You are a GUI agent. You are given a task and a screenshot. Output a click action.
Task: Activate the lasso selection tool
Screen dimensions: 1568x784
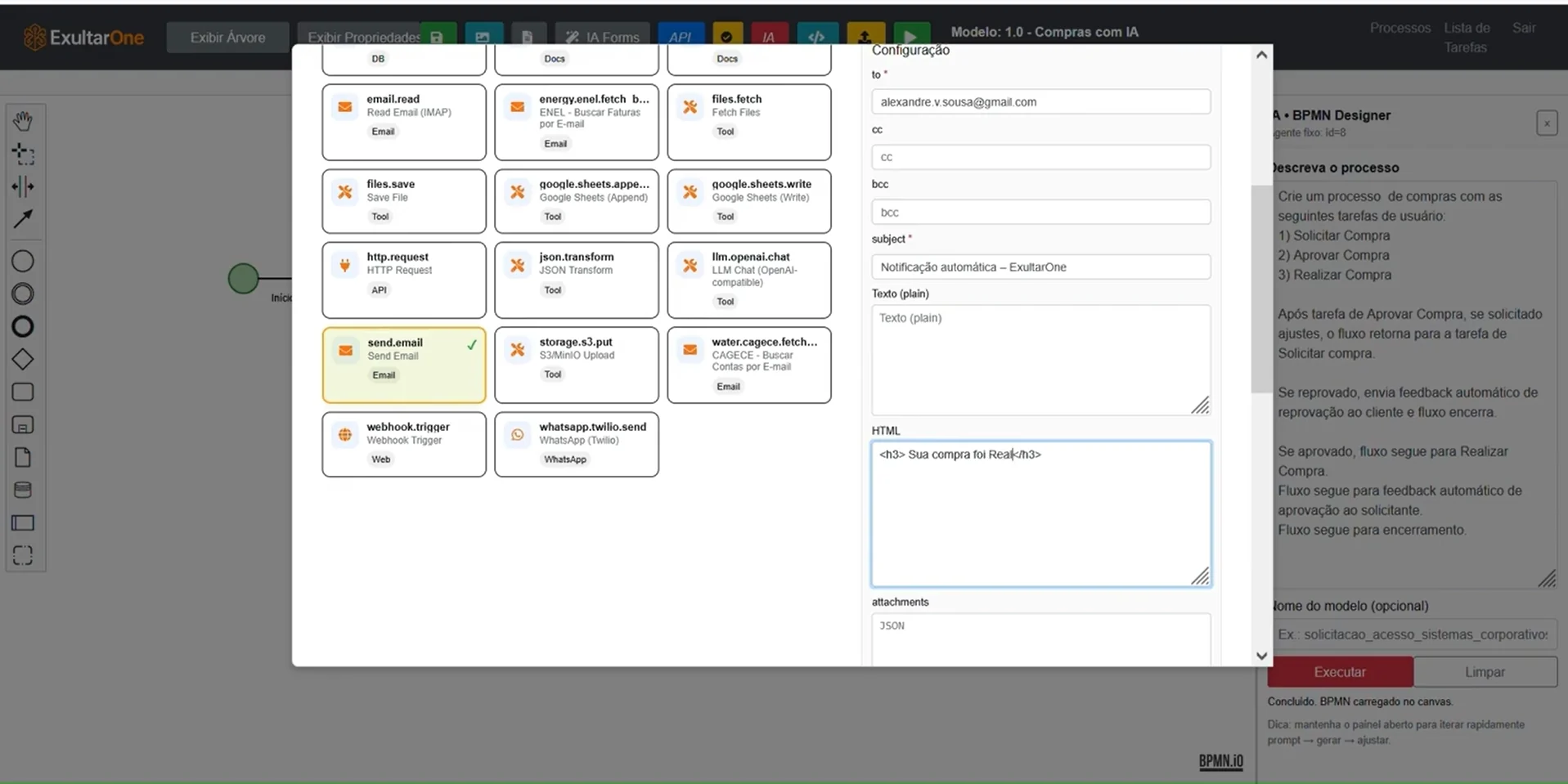point(23,154)
